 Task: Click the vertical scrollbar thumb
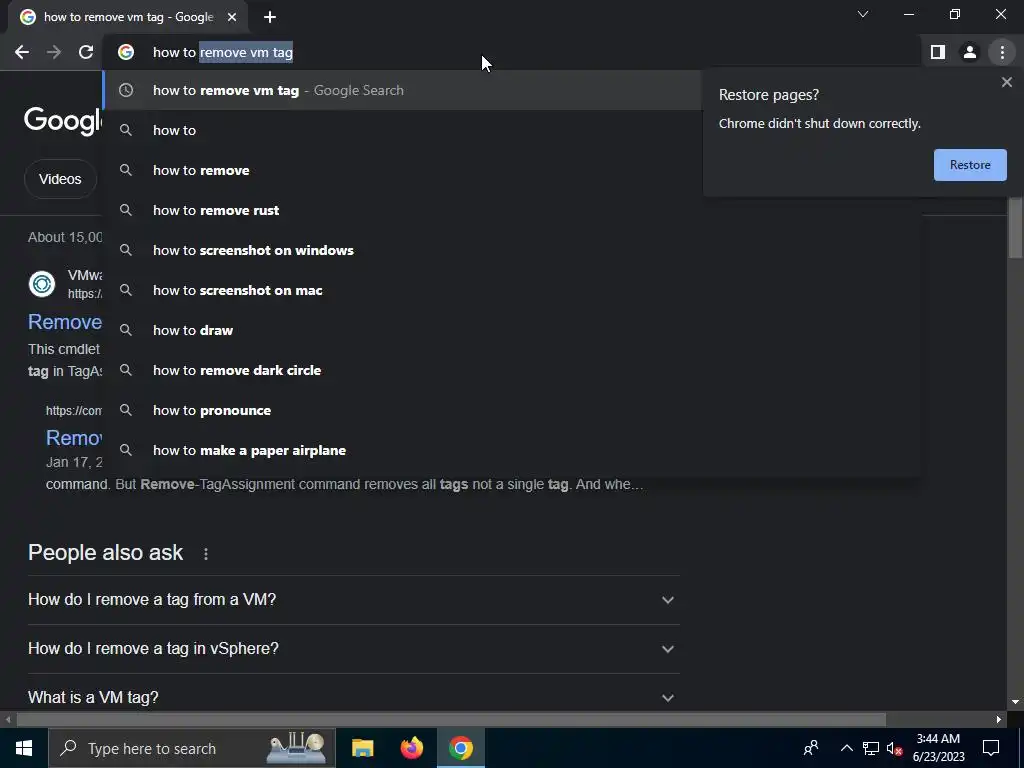coord(1015,229)
